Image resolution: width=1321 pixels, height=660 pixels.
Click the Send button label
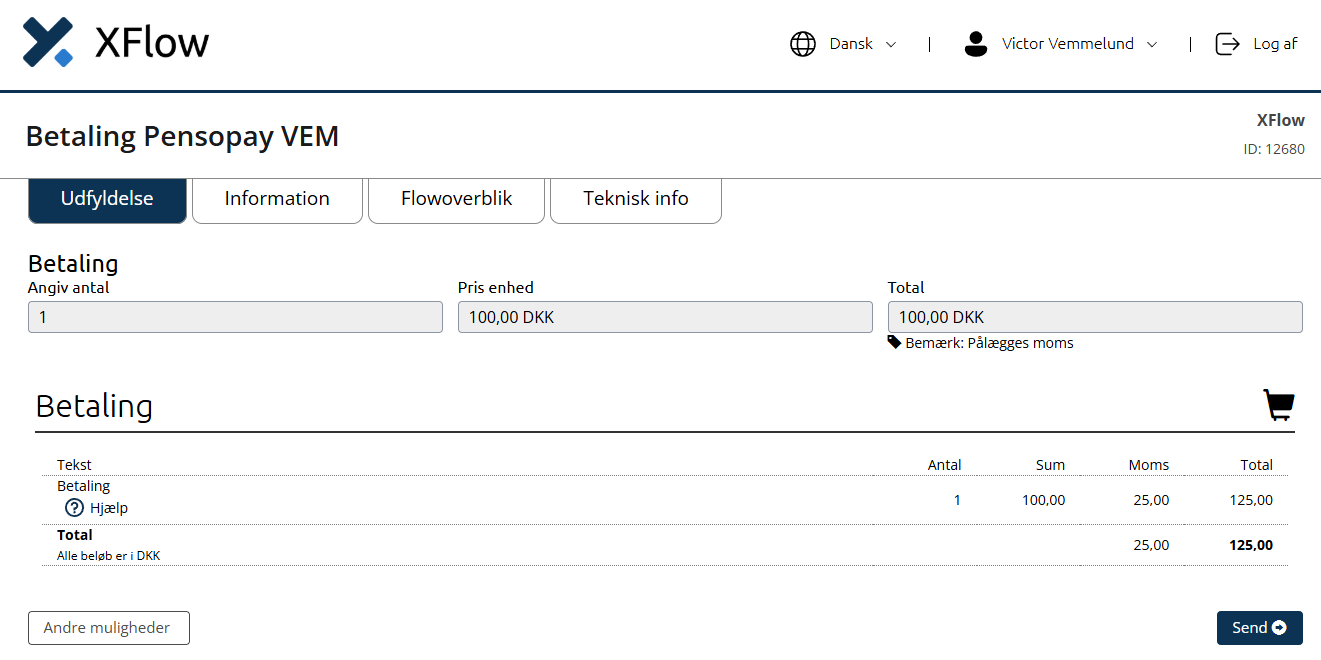click(x=1249, y=628)
